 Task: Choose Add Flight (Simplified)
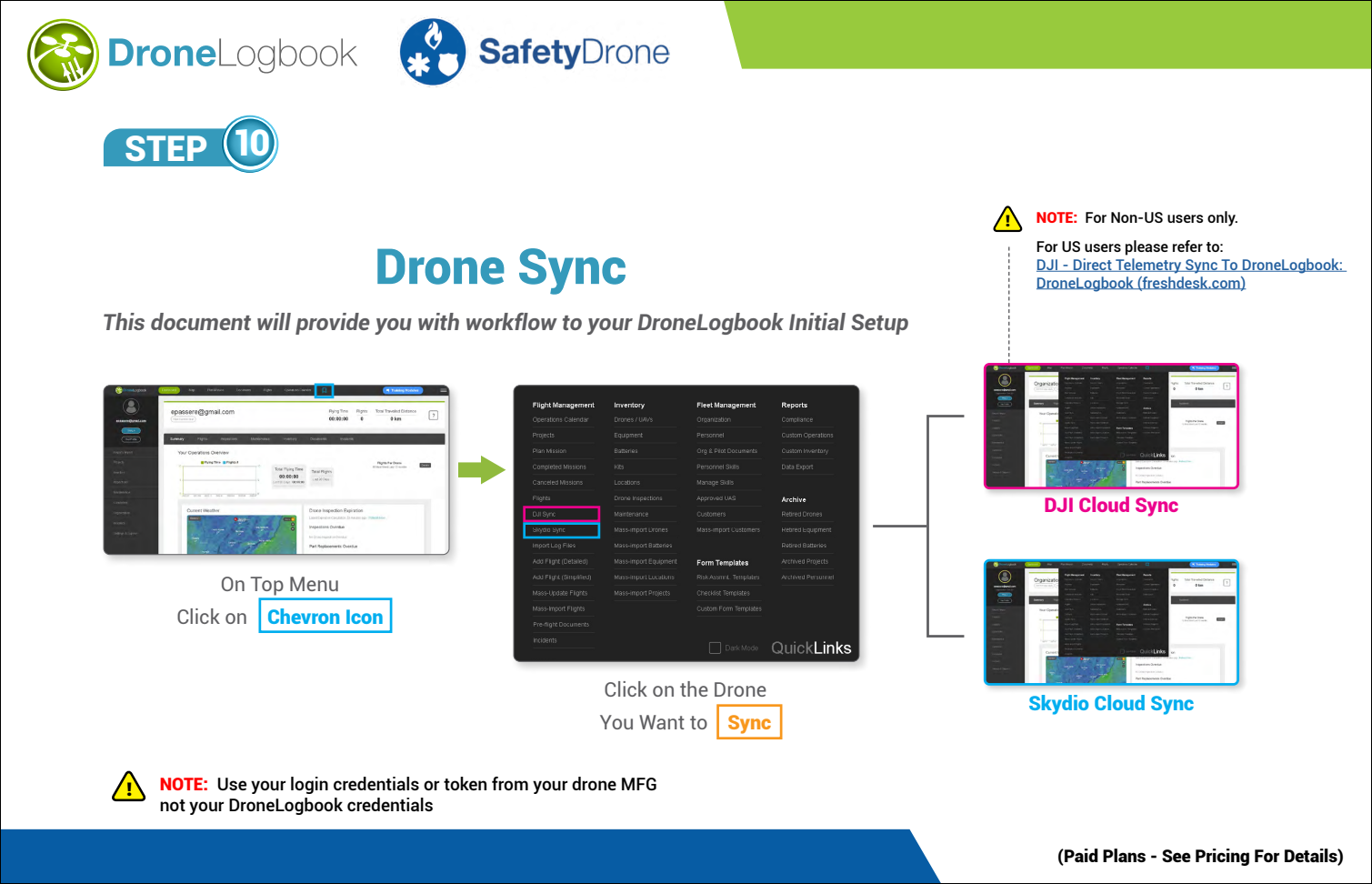coord(562,577)
